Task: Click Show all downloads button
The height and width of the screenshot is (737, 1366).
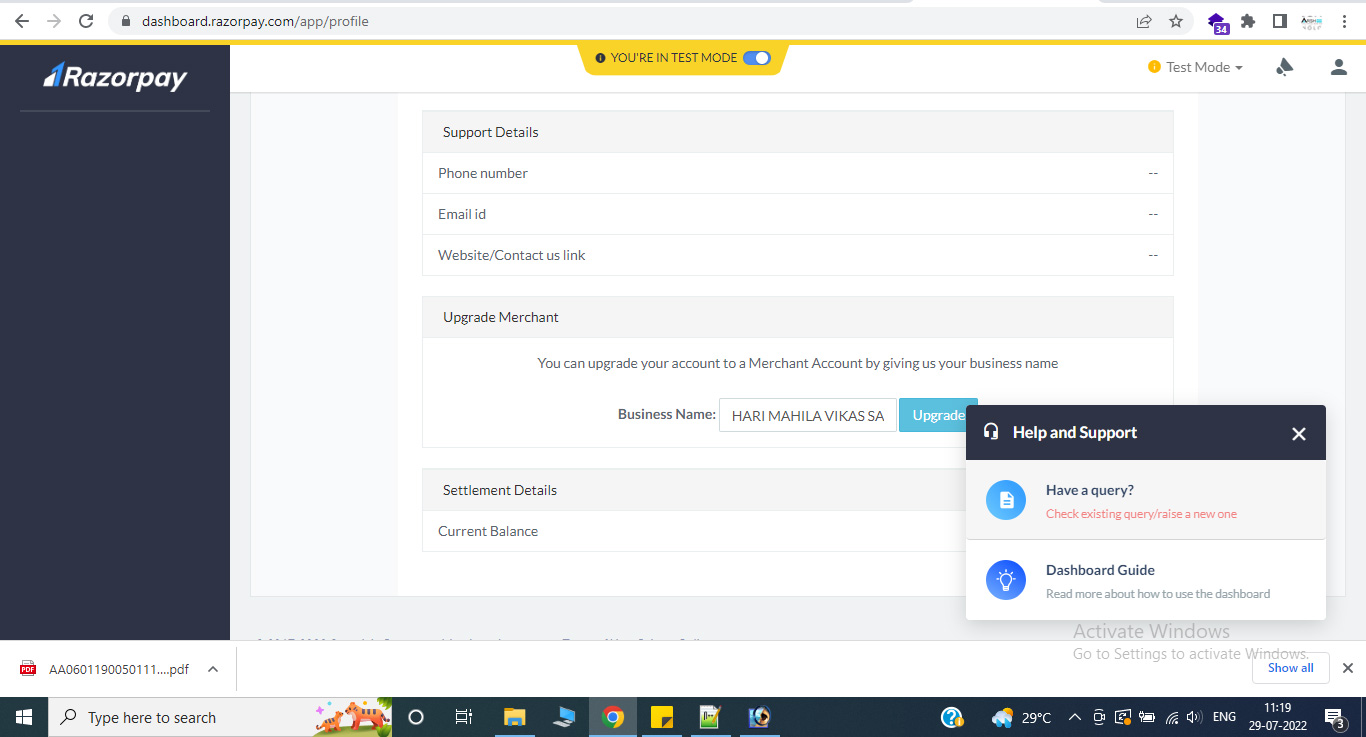Action: point(1290,668)
